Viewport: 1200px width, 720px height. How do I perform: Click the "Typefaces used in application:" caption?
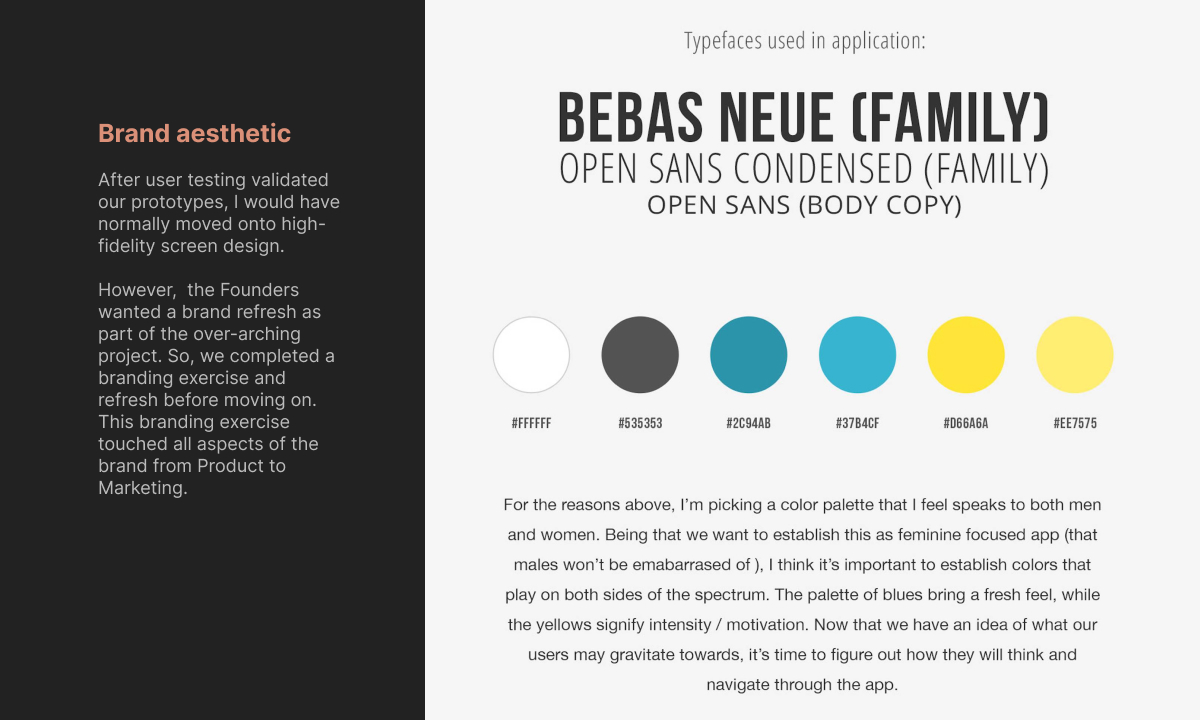(x=804, y=41)
